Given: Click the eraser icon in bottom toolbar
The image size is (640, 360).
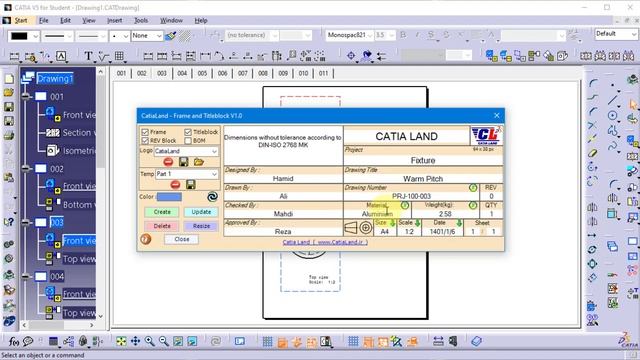Looking at the screenshot, I should 476,341.
